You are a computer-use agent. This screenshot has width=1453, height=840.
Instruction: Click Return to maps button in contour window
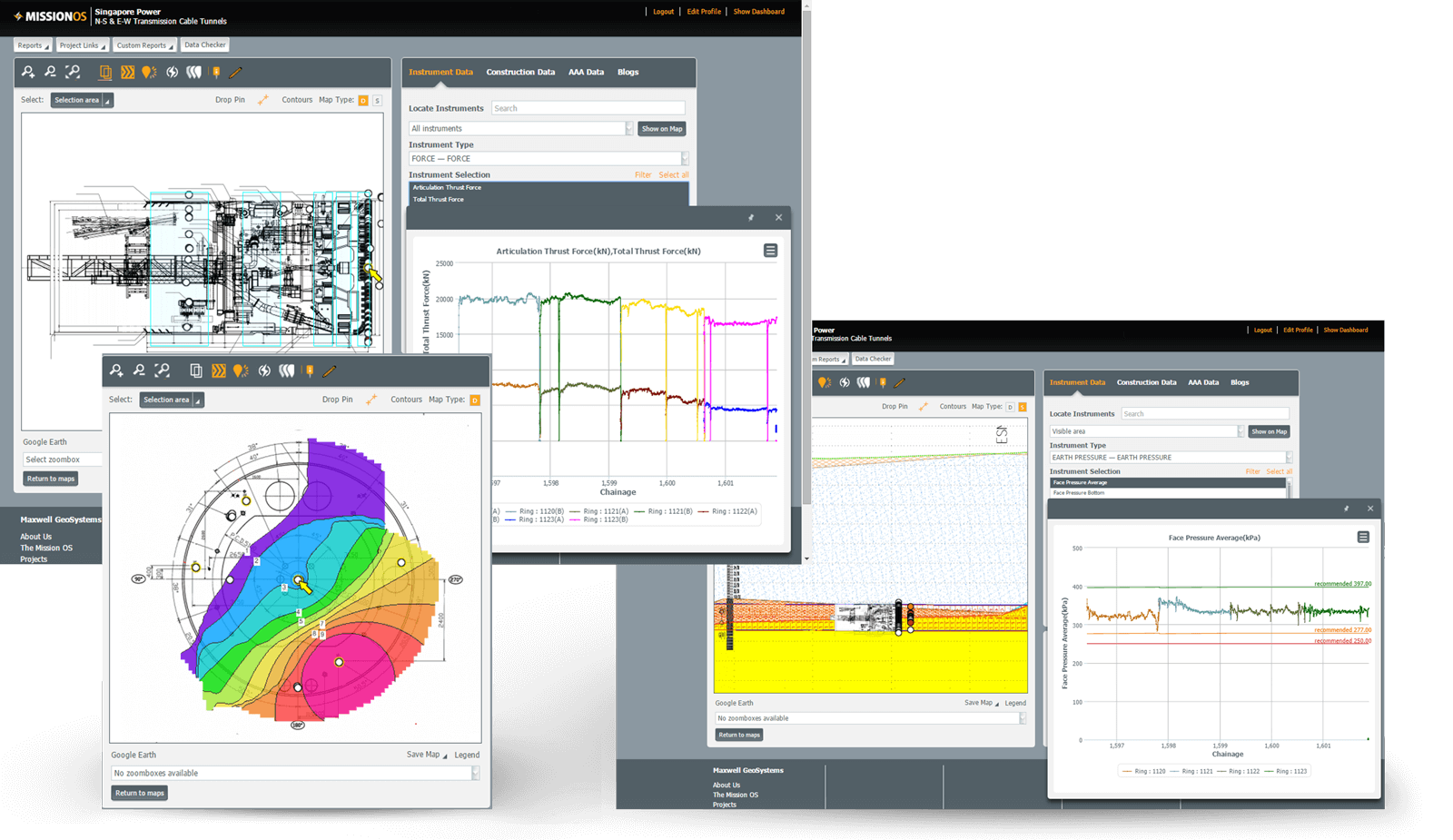point(140,793)
